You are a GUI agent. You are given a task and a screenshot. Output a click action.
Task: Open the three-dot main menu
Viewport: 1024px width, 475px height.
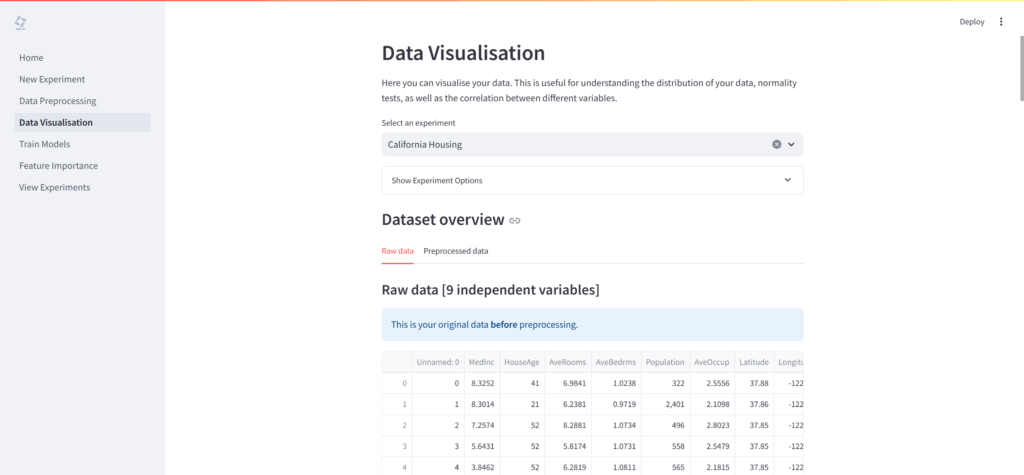(x=1001, y=22)
